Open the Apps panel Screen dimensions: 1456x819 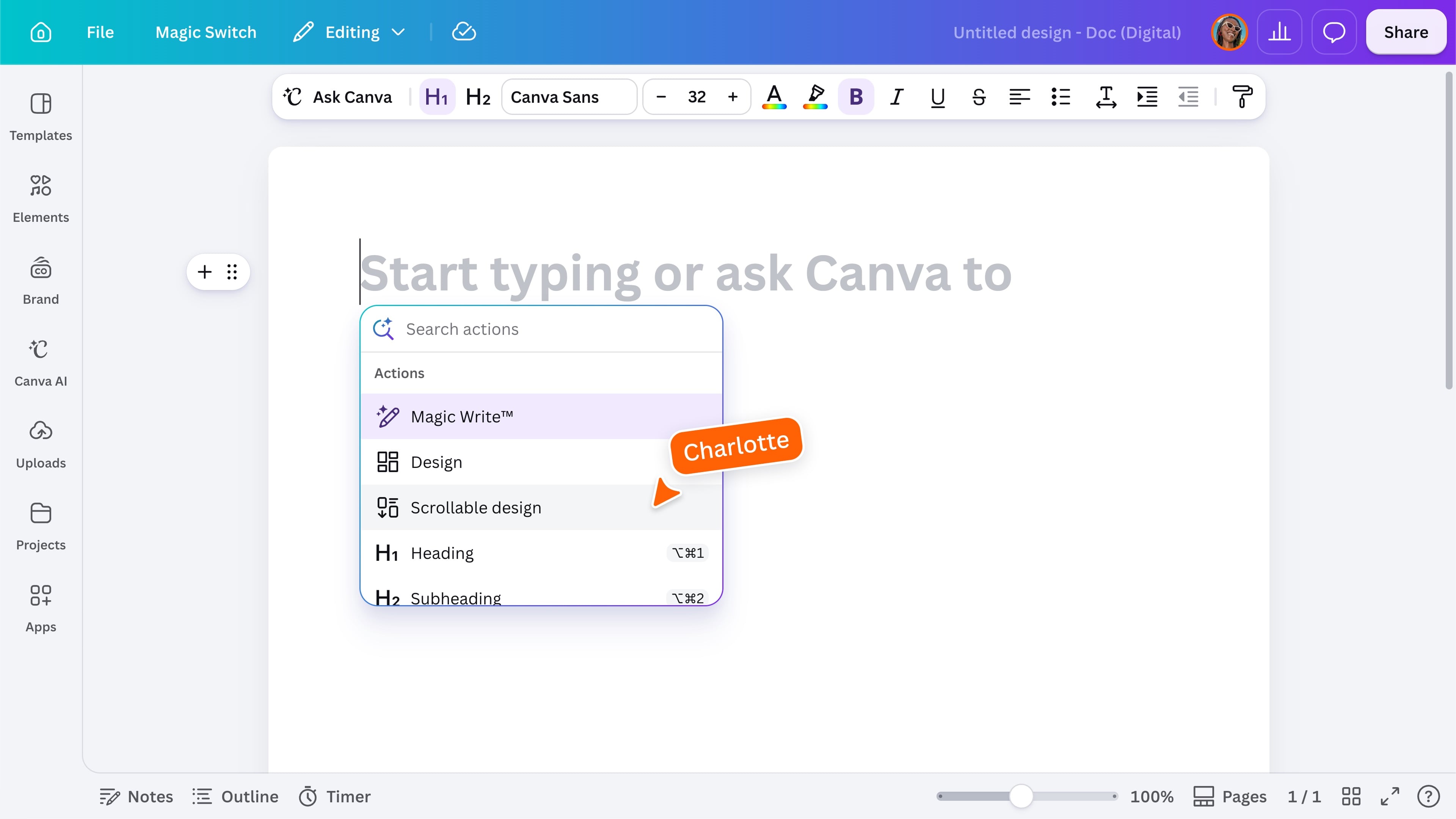(x=41, y=609)
